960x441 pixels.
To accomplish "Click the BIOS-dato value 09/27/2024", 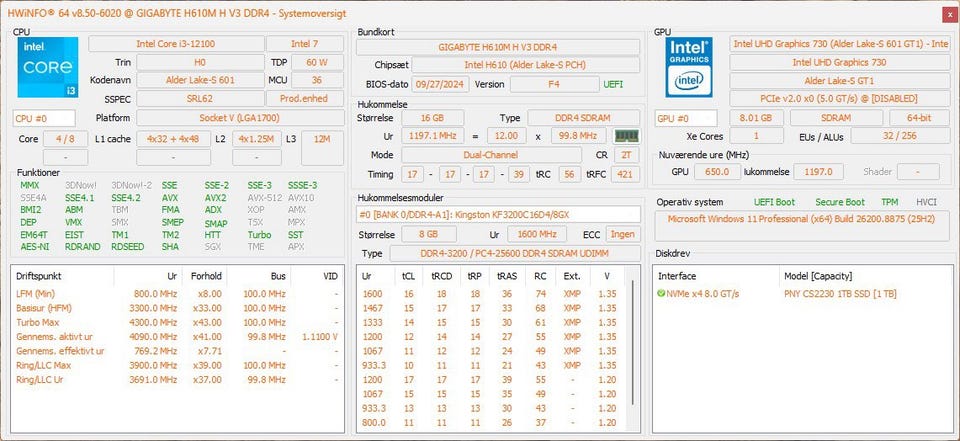I will (x=440, y=84).
